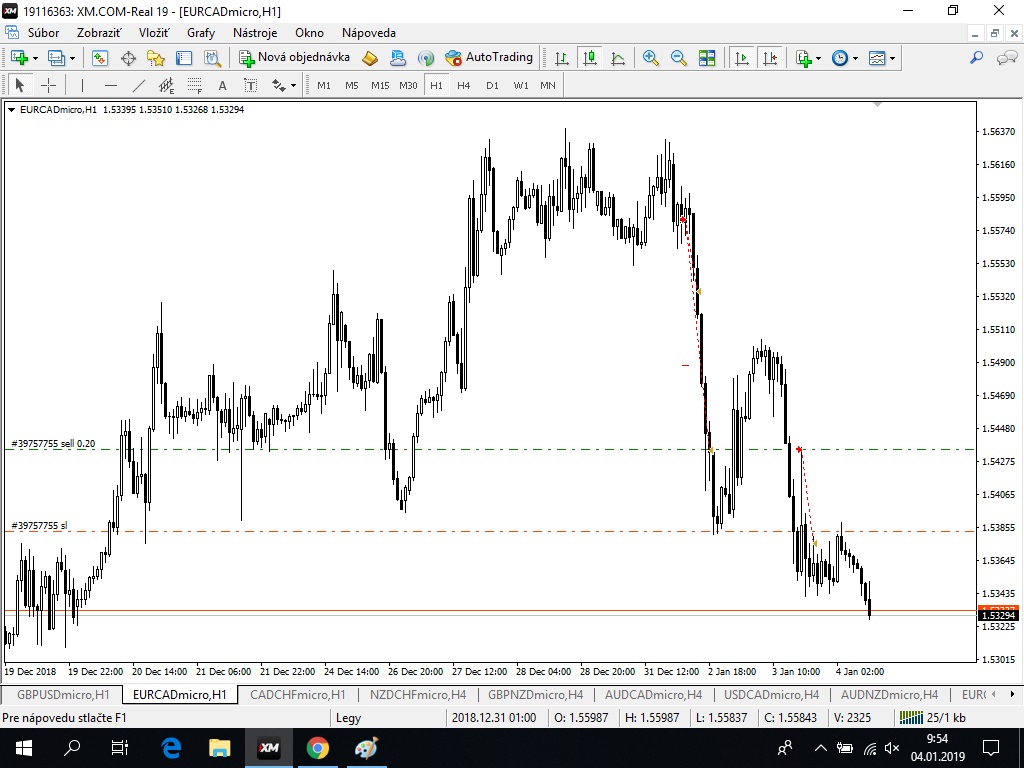The width and height of the screenshot is (1024, 768).
Task: Open the MQL5 community cloud icon
Action: coord(398,58)
